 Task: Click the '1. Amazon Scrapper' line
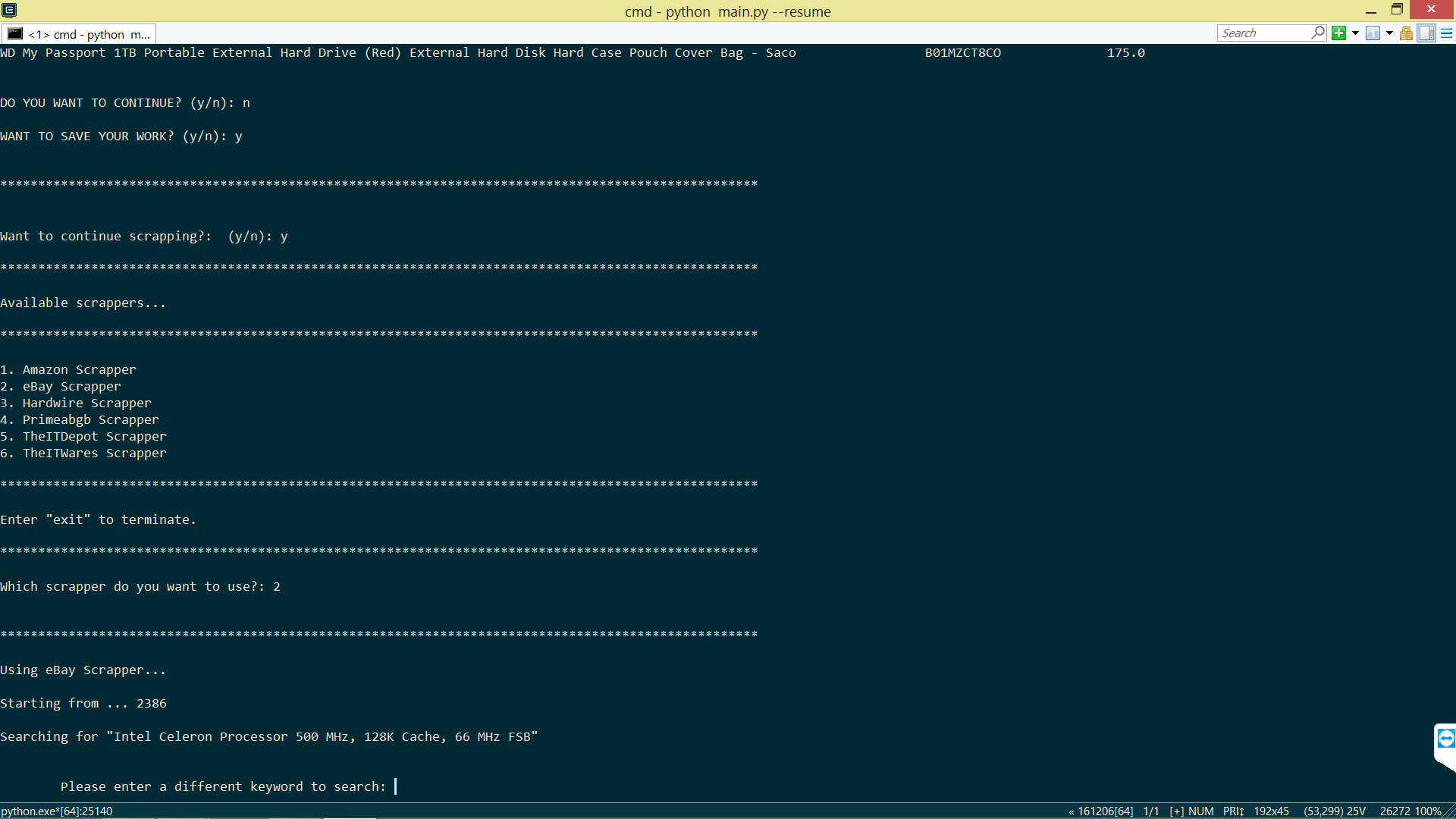click(68, 369)
